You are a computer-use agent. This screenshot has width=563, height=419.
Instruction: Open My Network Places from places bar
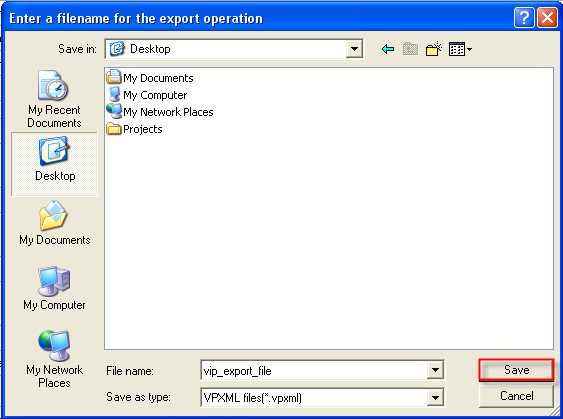tap(54, 359)
